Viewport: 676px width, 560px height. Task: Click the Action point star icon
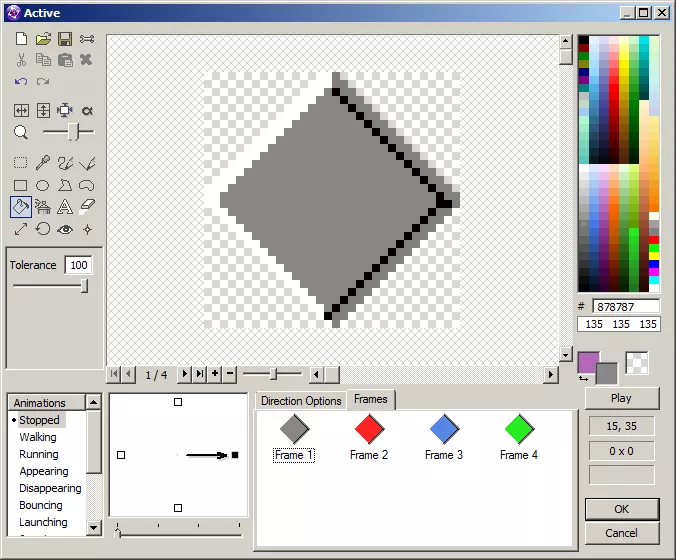(x=88, y=230)
